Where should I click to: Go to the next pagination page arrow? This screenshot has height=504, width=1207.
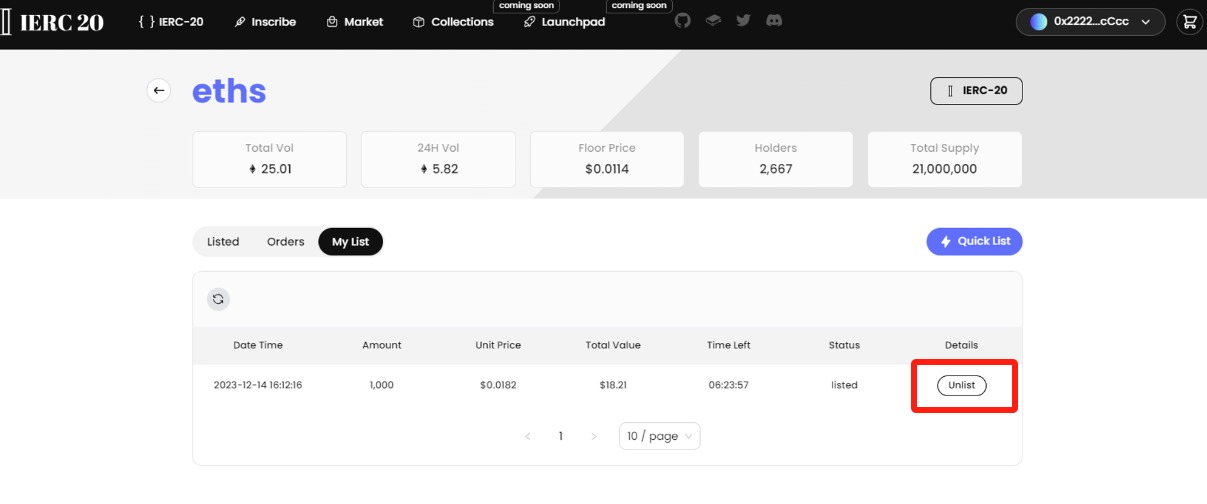click(594, 436)
